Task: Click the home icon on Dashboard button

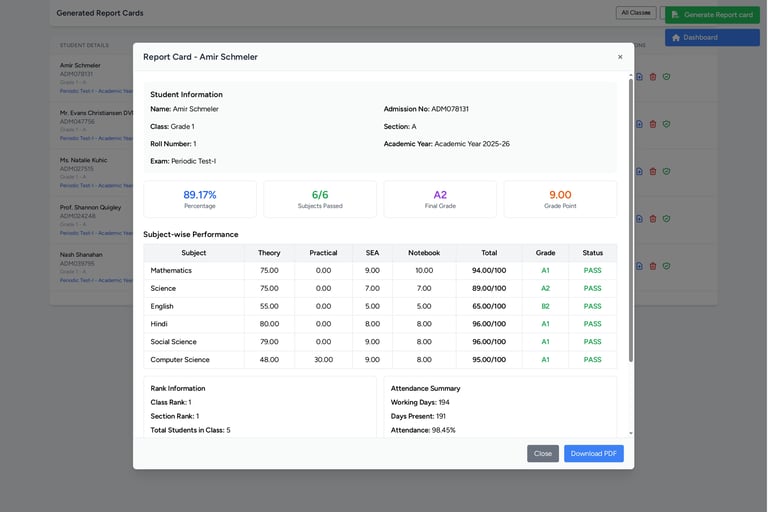Action: click(676, 38)
